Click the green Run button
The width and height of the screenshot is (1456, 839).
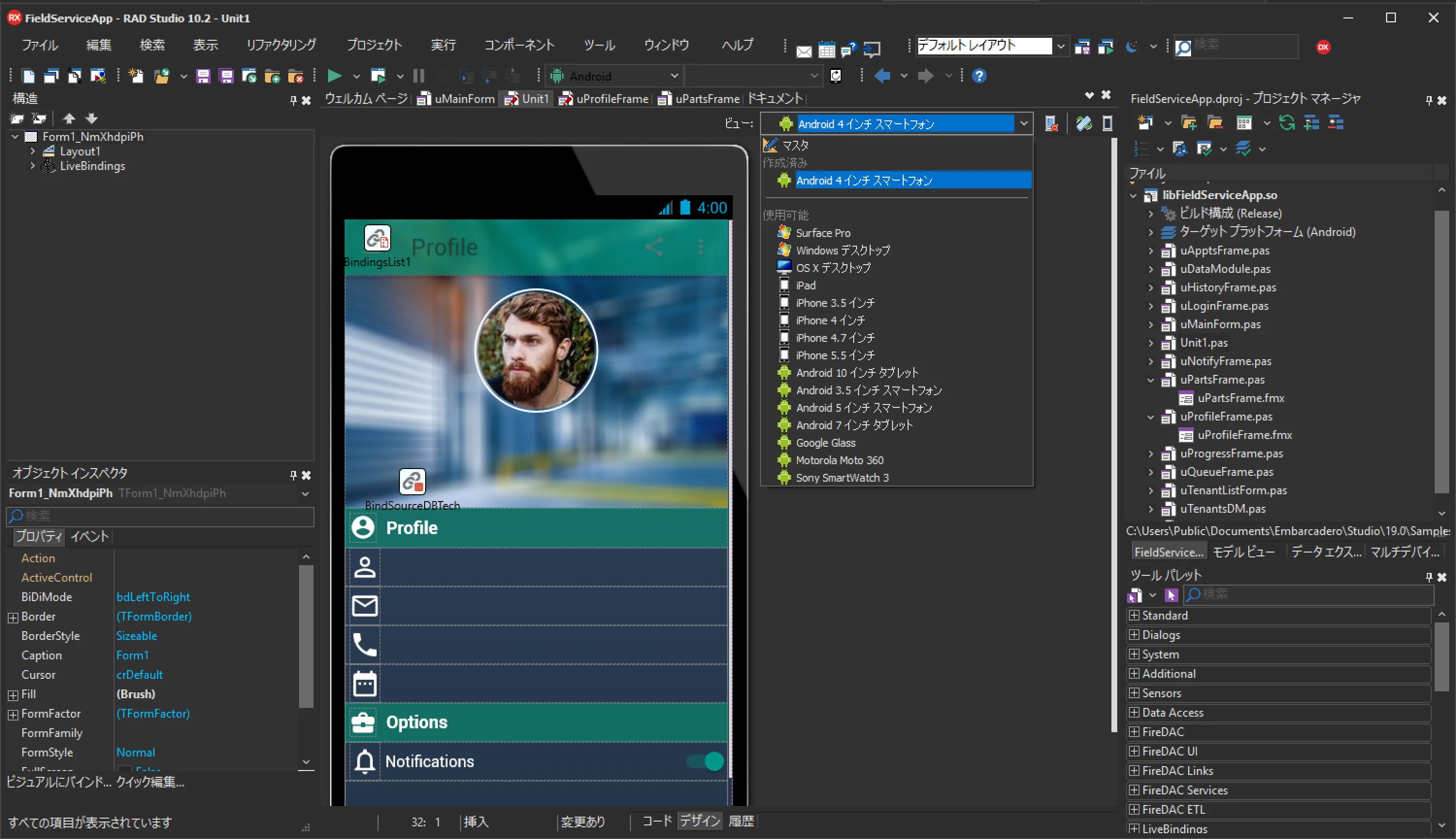[334, 75]
